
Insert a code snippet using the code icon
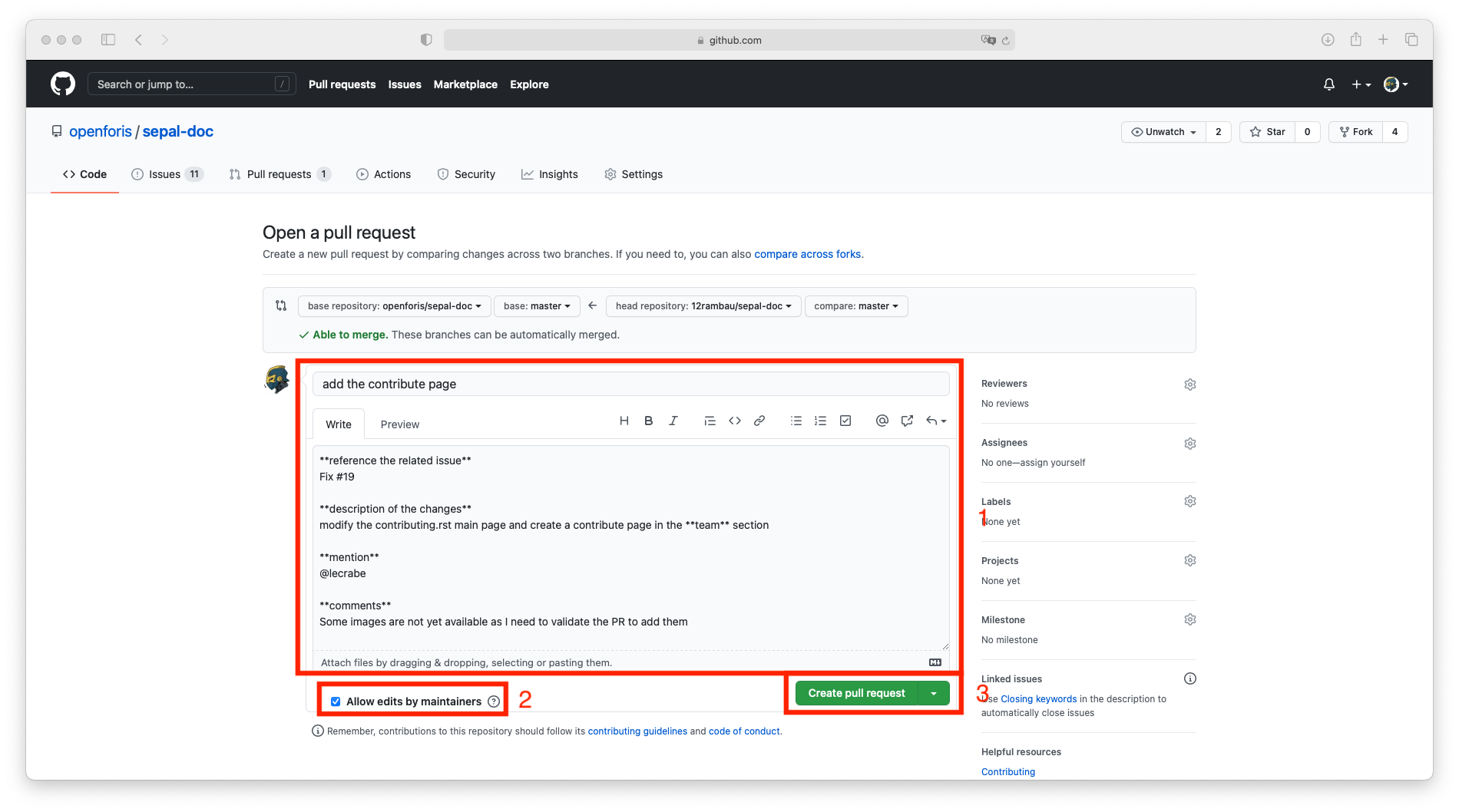pyautogui.click(x=735, y=421)
